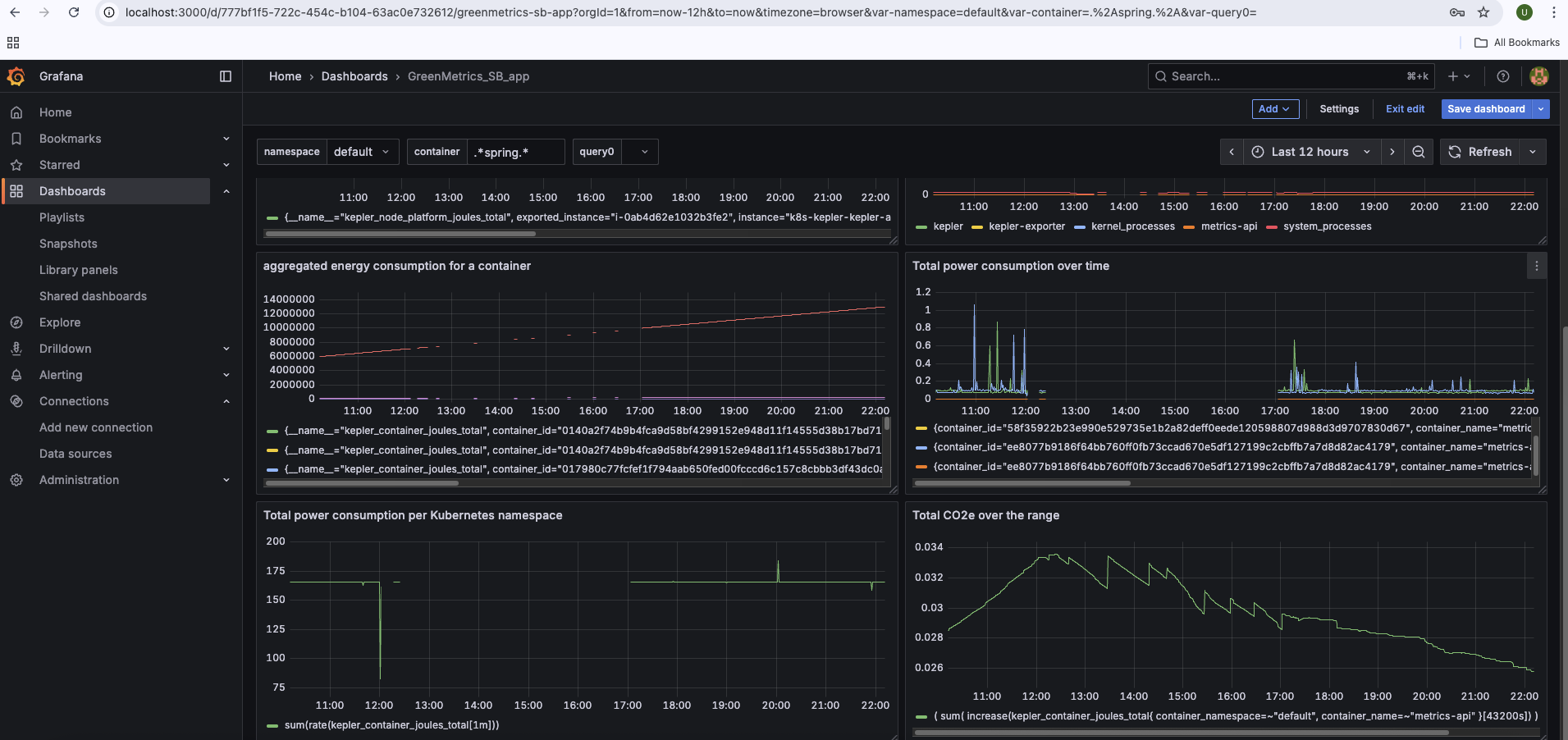The image size is (1568, 740).
Task: Click the Grafana logo icon
Action: tap(16, 76)
